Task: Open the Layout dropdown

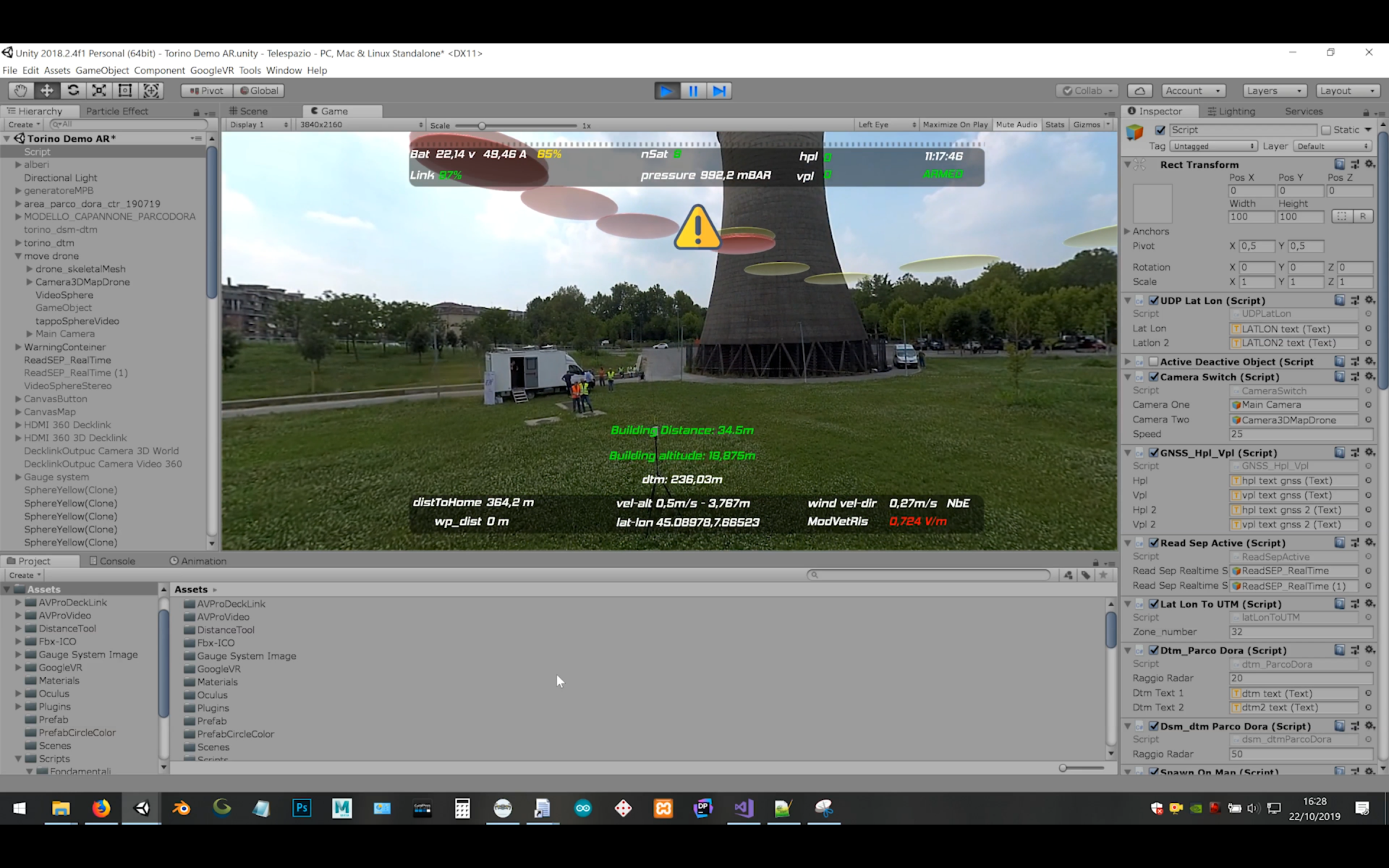Action: 1346,90
